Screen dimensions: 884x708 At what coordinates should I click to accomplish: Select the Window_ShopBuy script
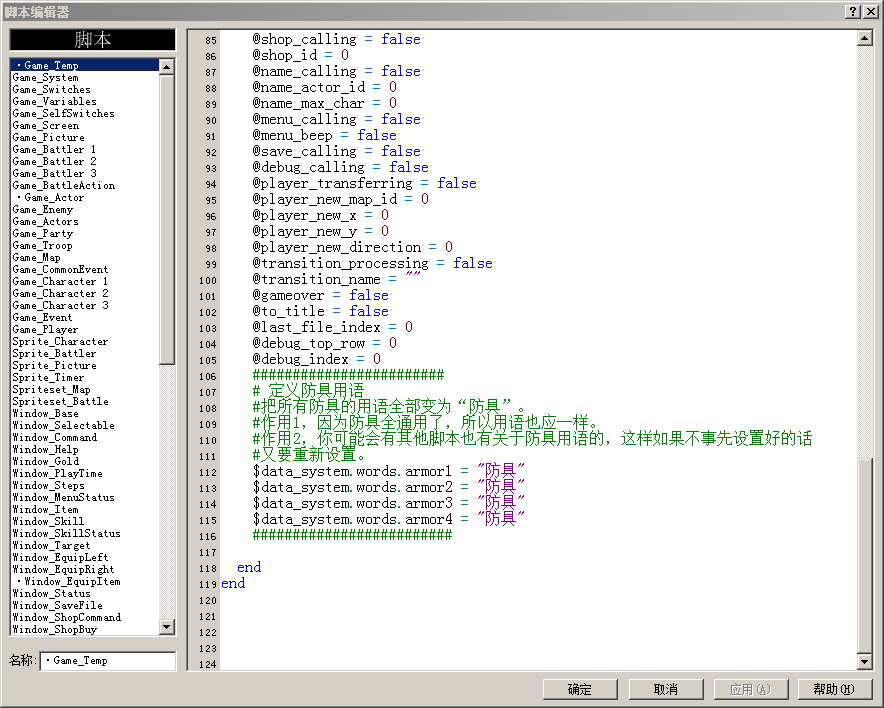pos(85,629)
